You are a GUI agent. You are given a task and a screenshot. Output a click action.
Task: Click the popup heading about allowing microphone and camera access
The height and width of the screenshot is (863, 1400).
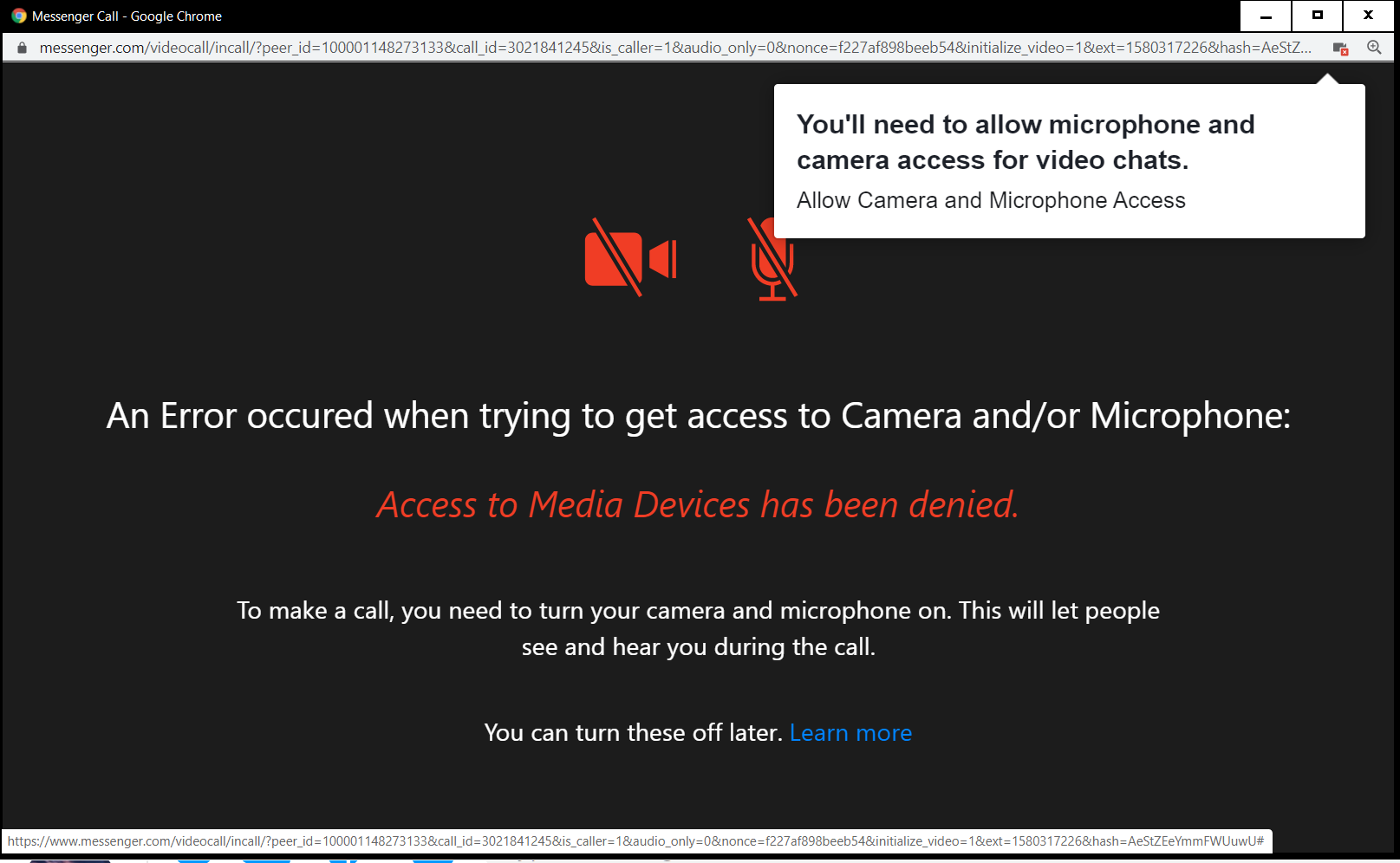click(1026, 142)
